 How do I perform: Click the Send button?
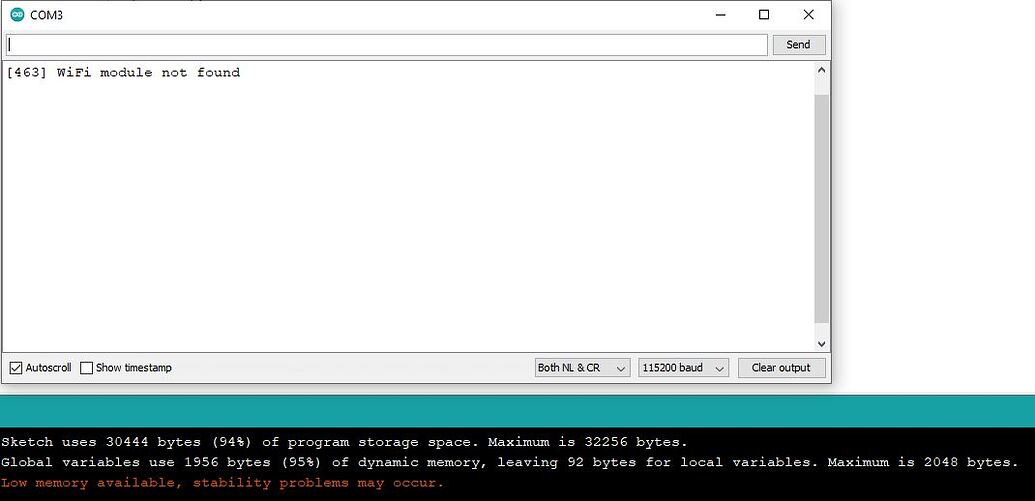(x=797, y=45)
